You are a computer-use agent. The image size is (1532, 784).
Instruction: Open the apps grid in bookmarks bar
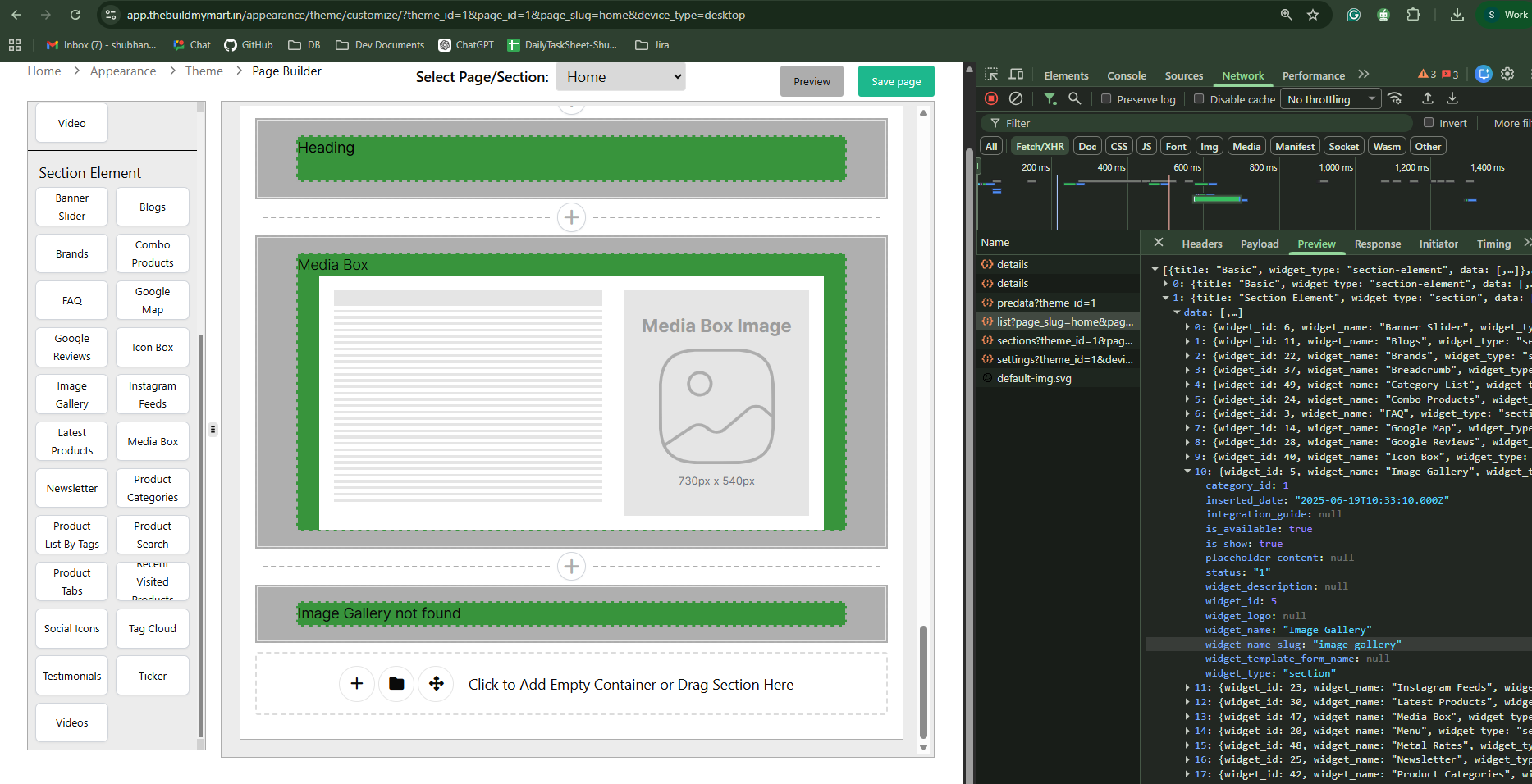(15, 45)
